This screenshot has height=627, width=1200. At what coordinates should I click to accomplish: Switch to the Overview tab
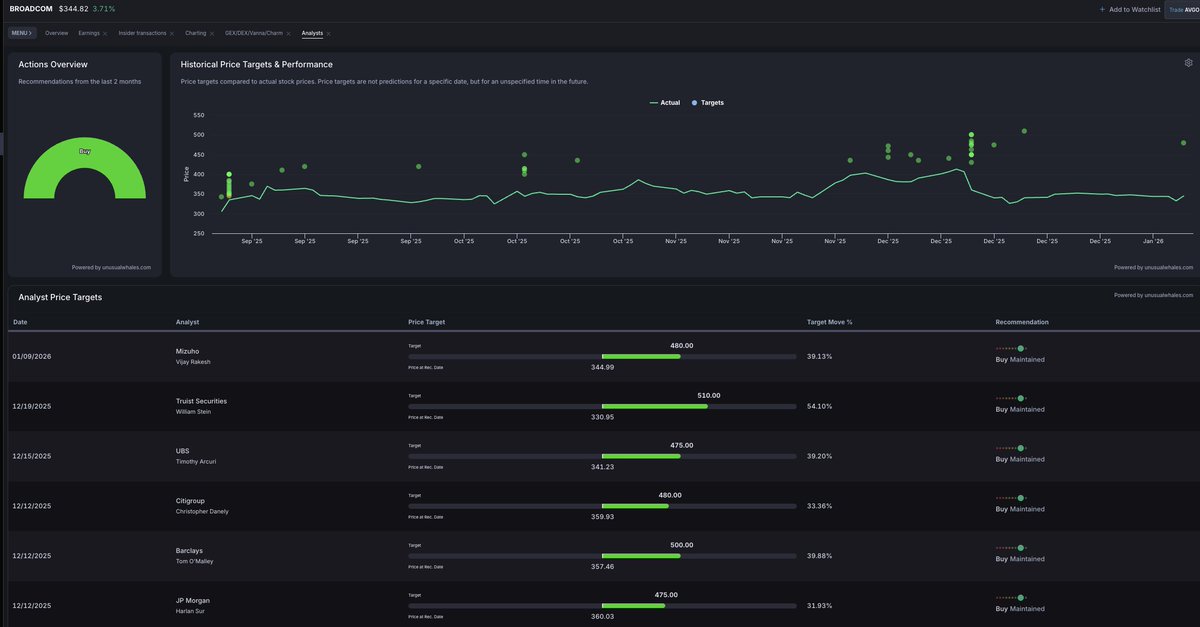pos(57,33)
